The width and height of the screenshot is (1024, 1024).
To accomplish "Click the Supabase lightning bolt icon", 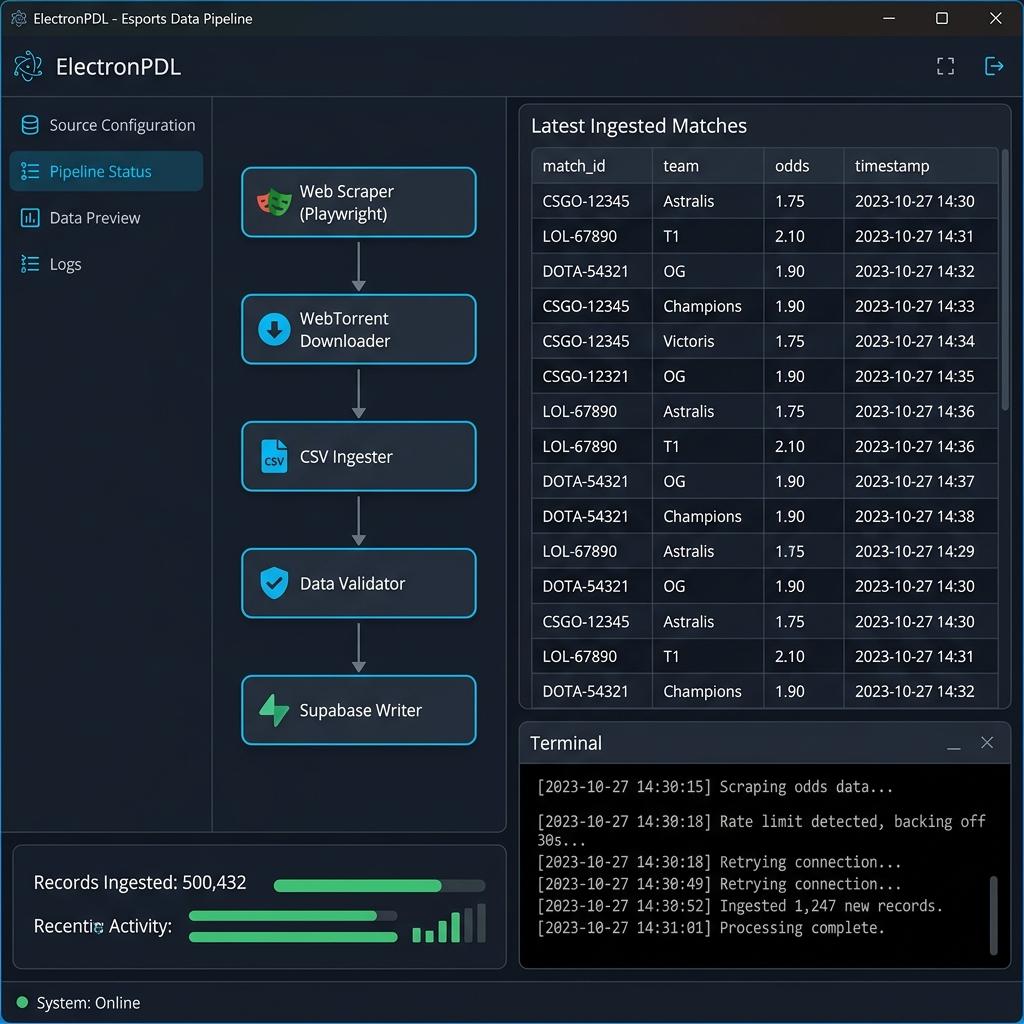I will [x=274, y=710].
